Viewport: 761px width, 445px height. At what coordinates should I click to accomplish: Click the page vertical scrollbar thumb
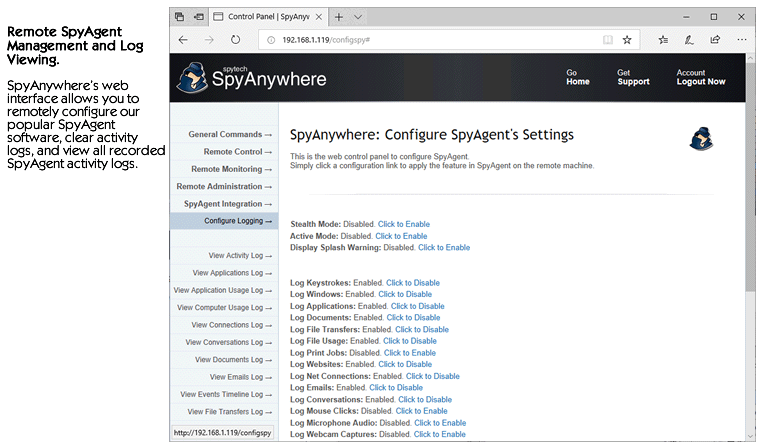point(751,177)
